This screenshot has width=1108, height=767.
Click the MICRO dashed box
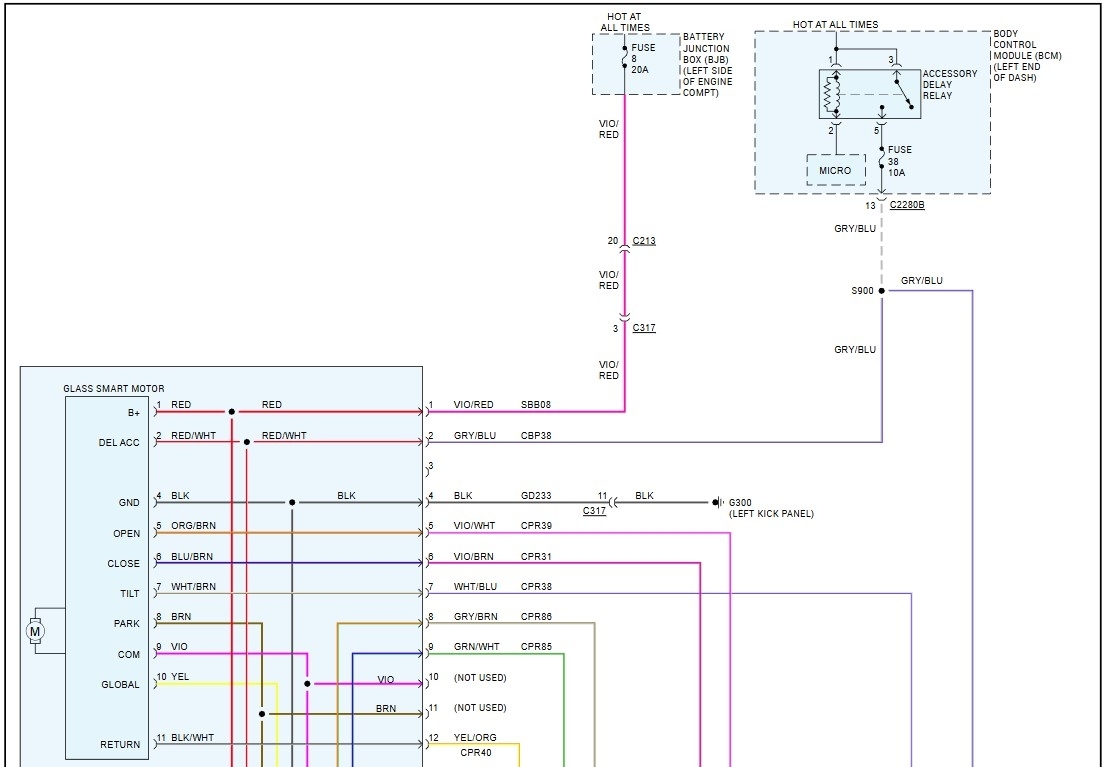tap(835, 170)
